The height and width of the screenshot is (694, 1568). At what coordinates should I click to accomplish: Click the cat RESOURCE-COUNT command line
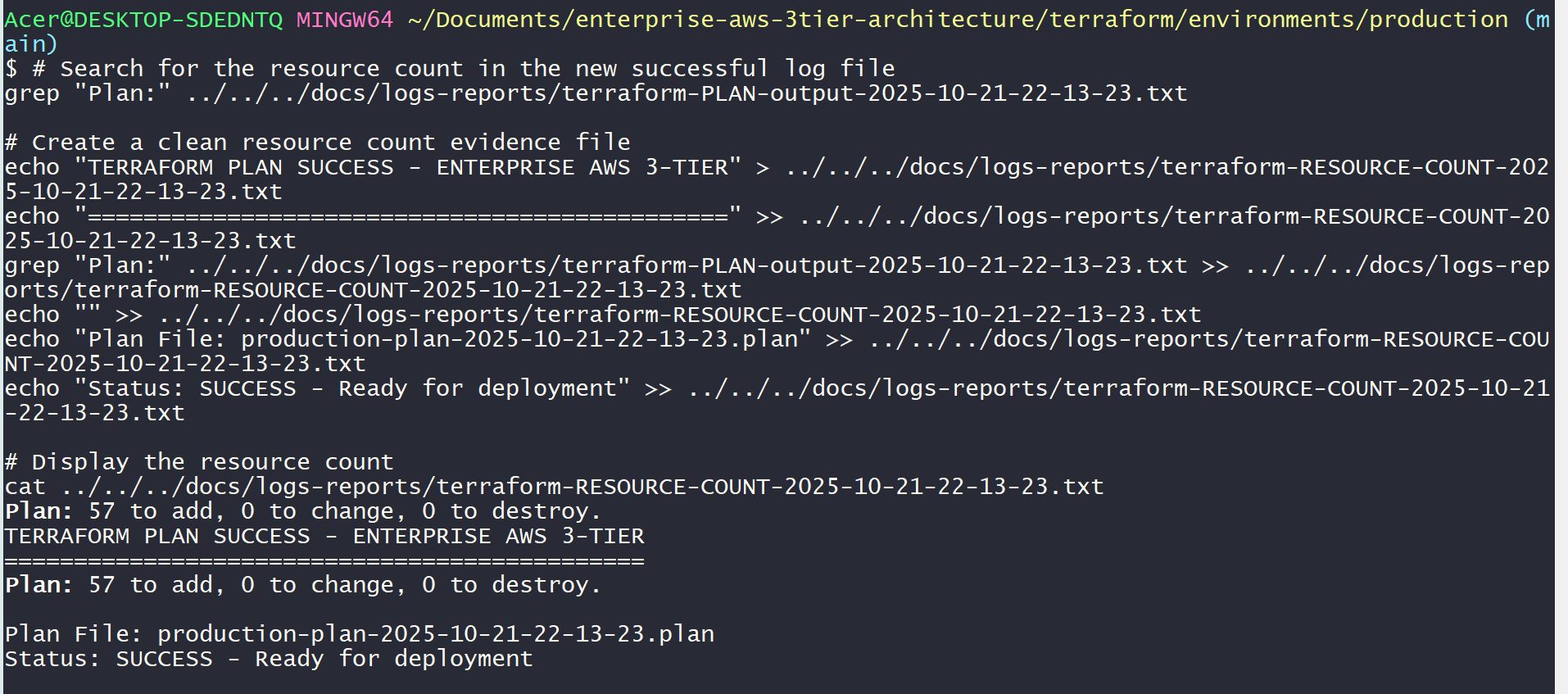click(554, 486)
